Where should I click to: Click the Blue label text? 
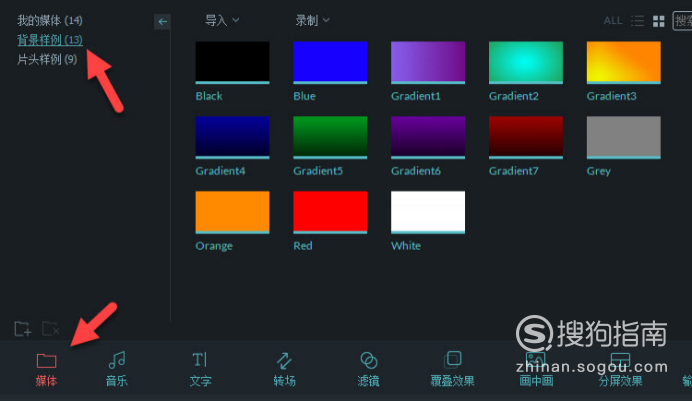[305, 96]
